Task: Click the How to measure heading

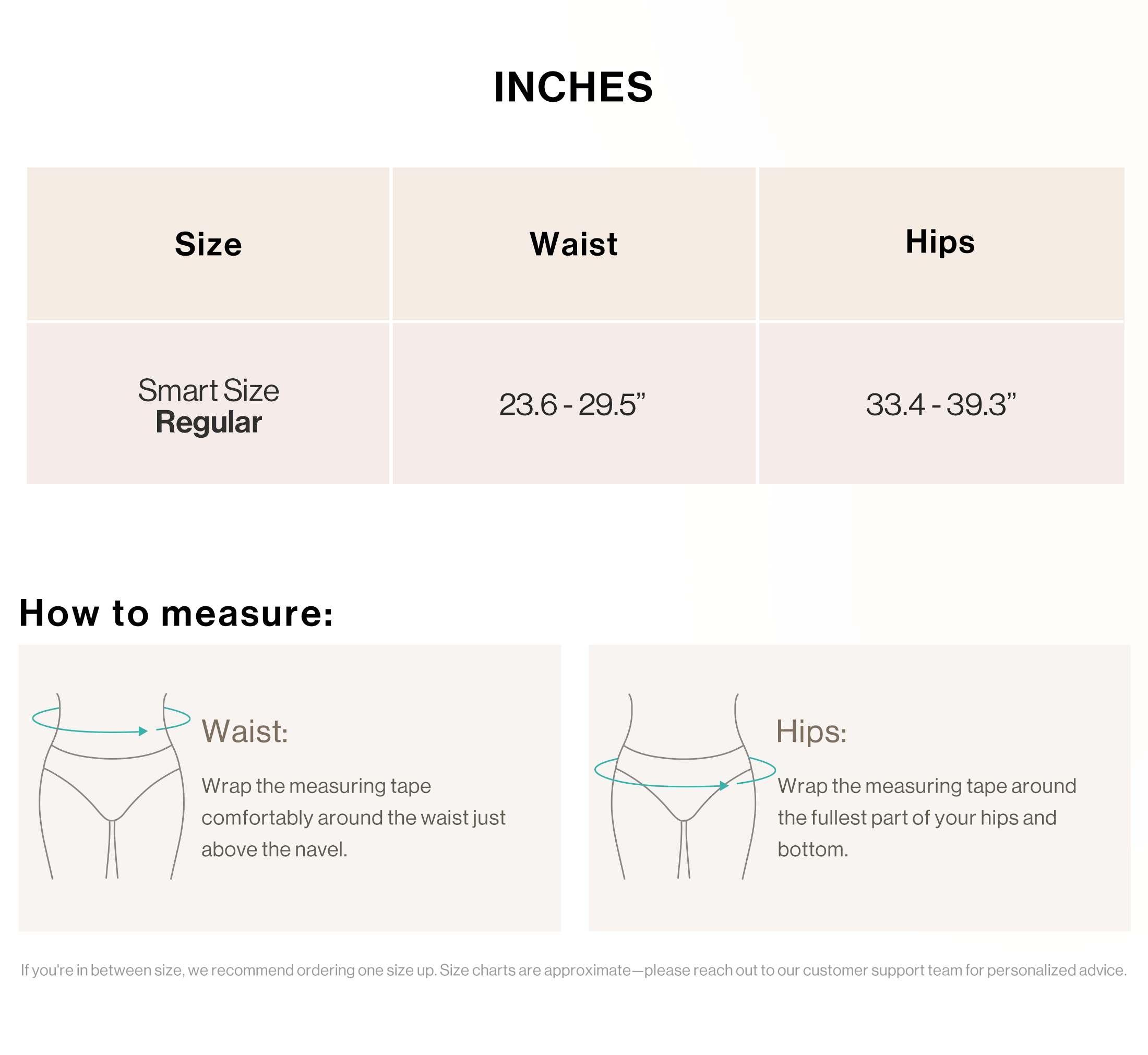Action: (x=176, y=613)
